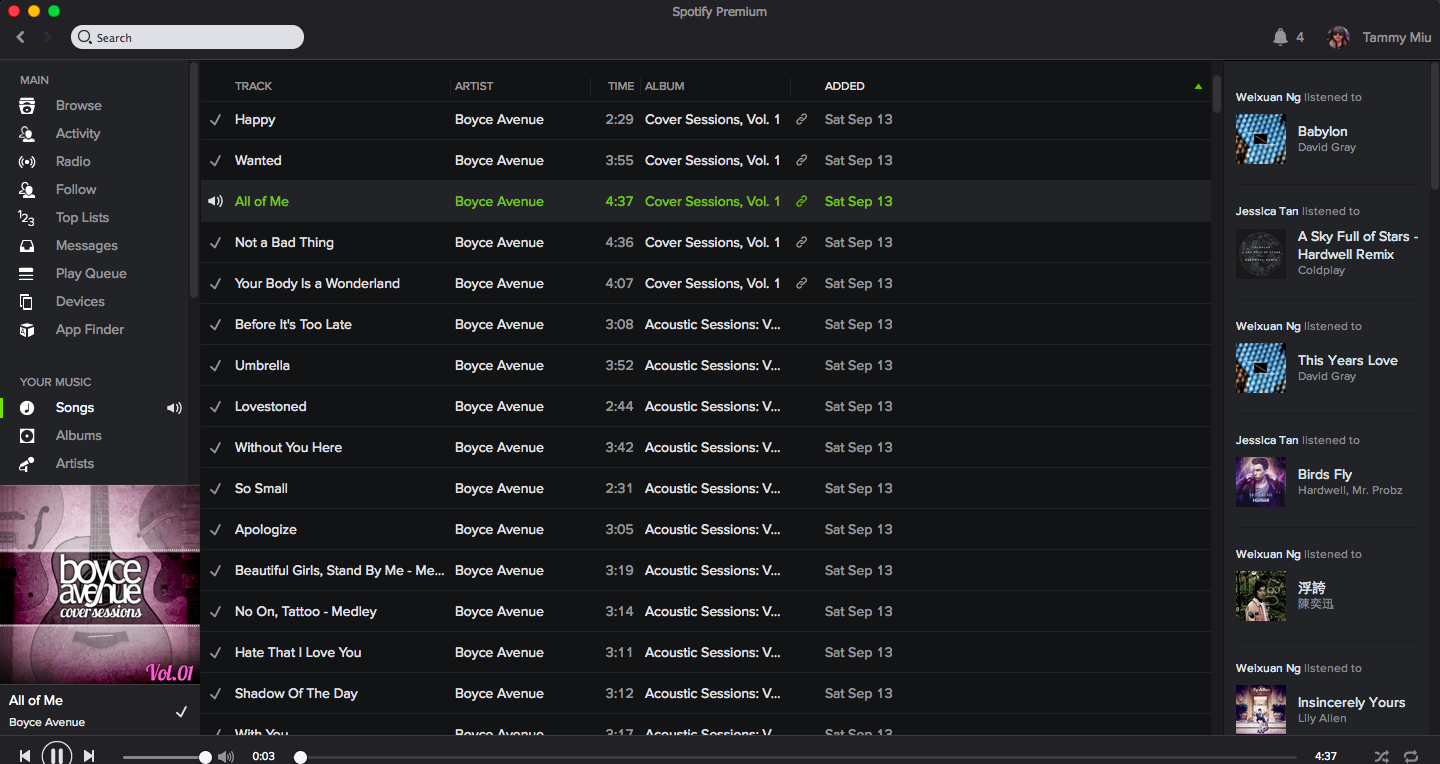Image resolution: width=1440 pixels, height=764 pixels.
Task: Click the link icon beside Happy
Action: (x=801, y=119)
